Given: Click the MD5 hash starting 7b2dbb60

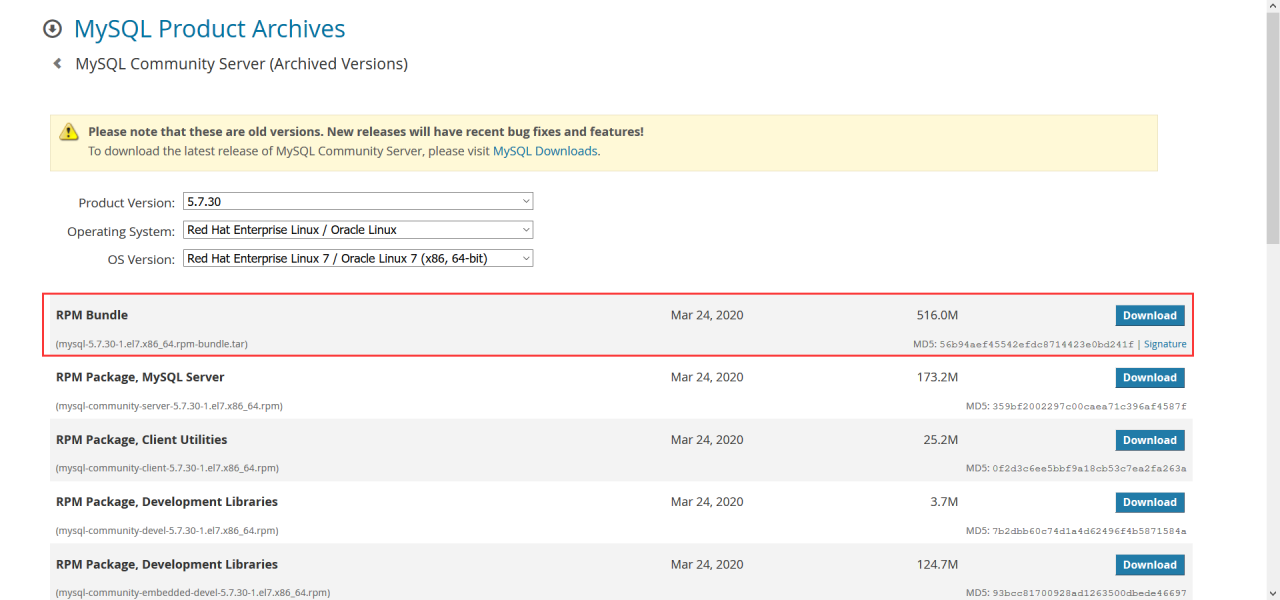Looking at the screenshot, I should pyautogui.click(x=1090, y=530).
